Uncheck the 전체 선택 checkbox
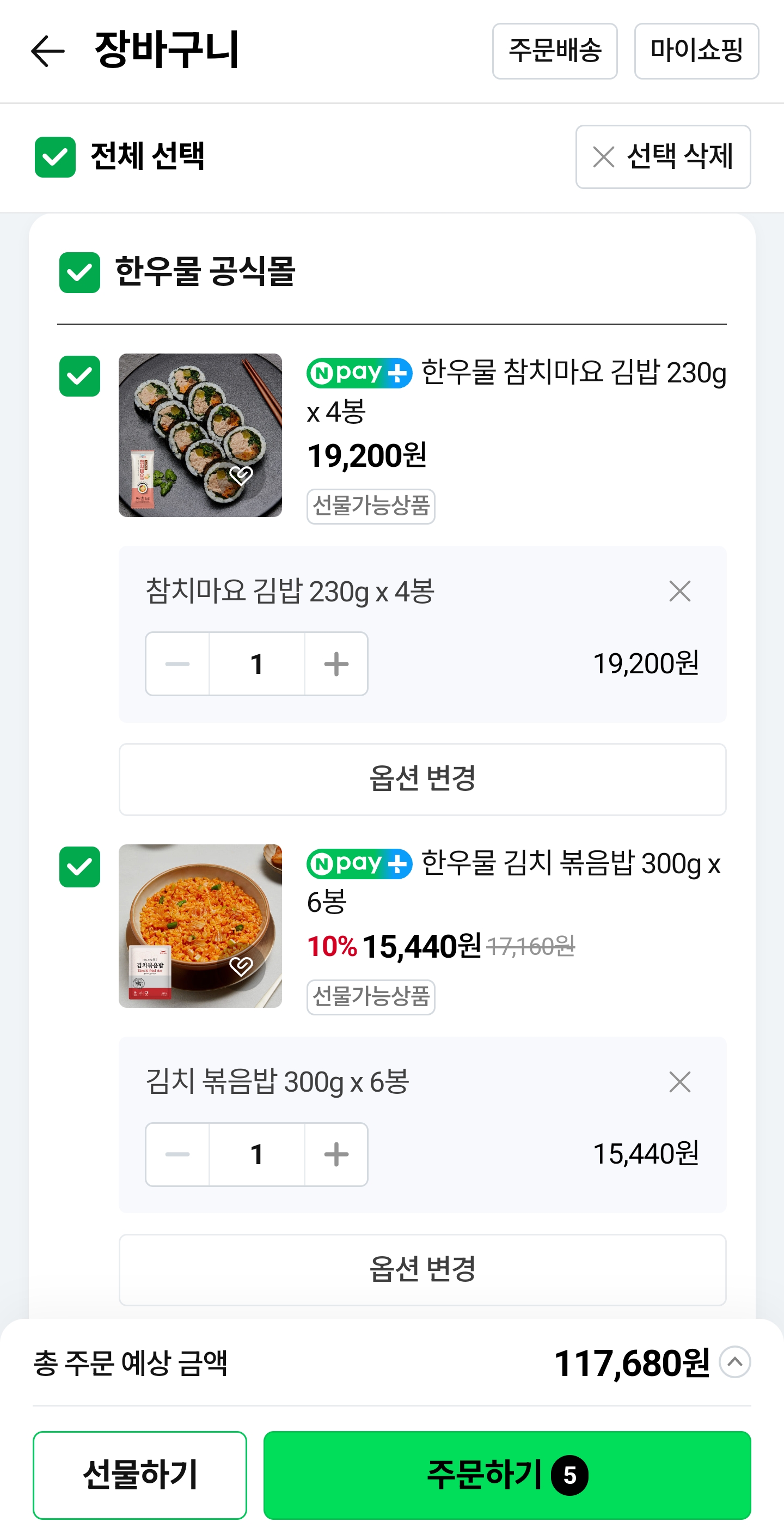The height and width of the screenshot is (1540, 784). pyautogui.click(x=55, y=157)
